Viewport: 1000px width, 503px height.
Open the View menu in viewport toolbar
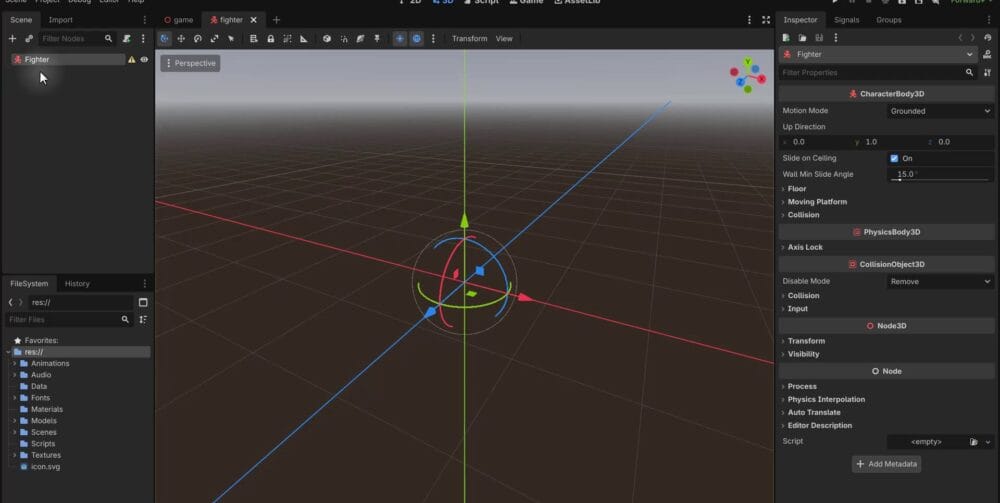point(504,39)
